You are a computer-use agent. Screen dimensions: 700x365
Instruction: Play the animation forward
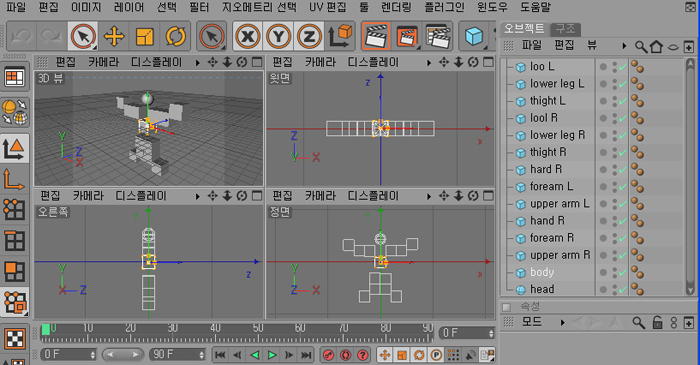click(271, 355)
